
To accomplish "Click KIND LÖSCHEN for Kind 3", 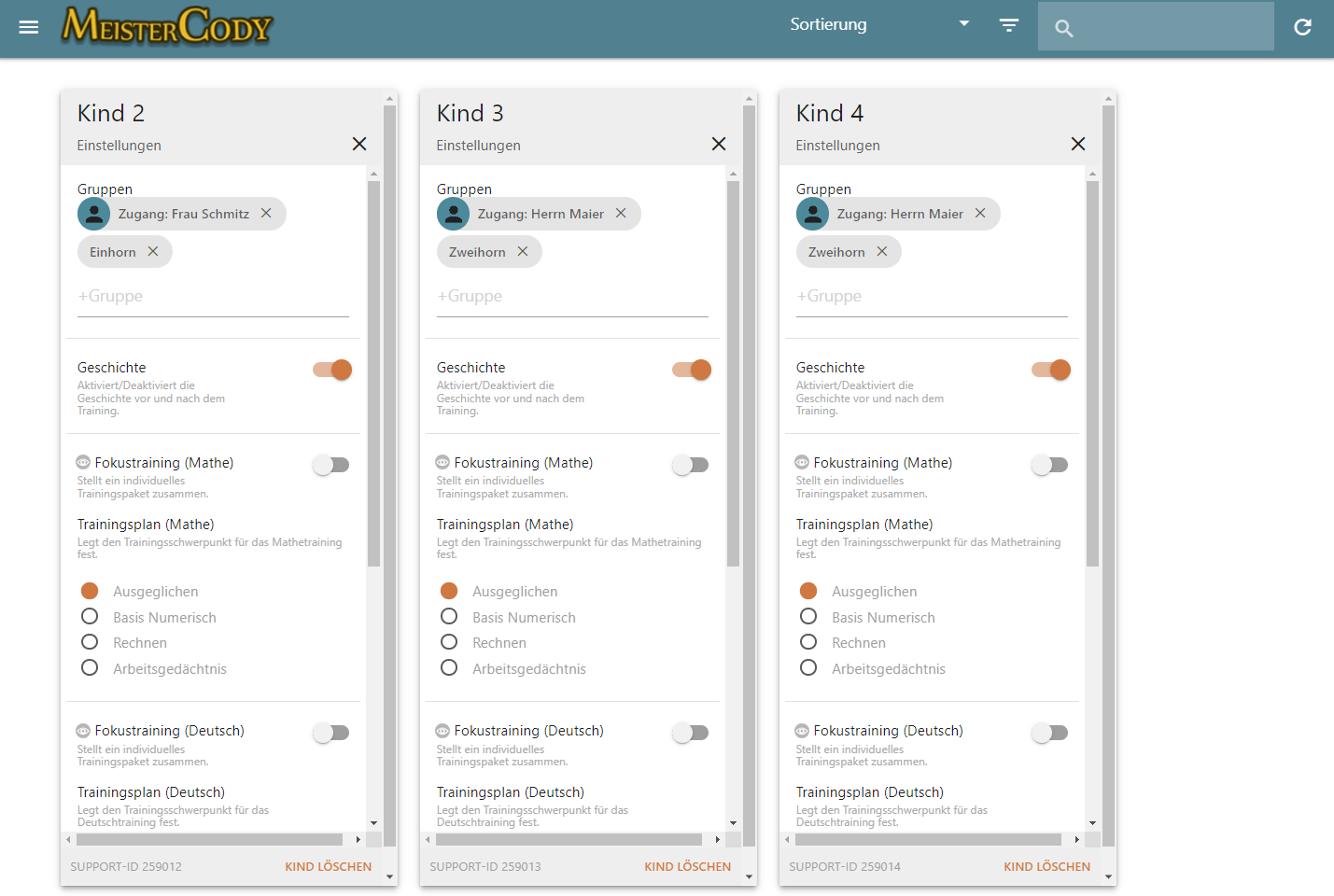I will pyautogui.click(x=688, y=866).
